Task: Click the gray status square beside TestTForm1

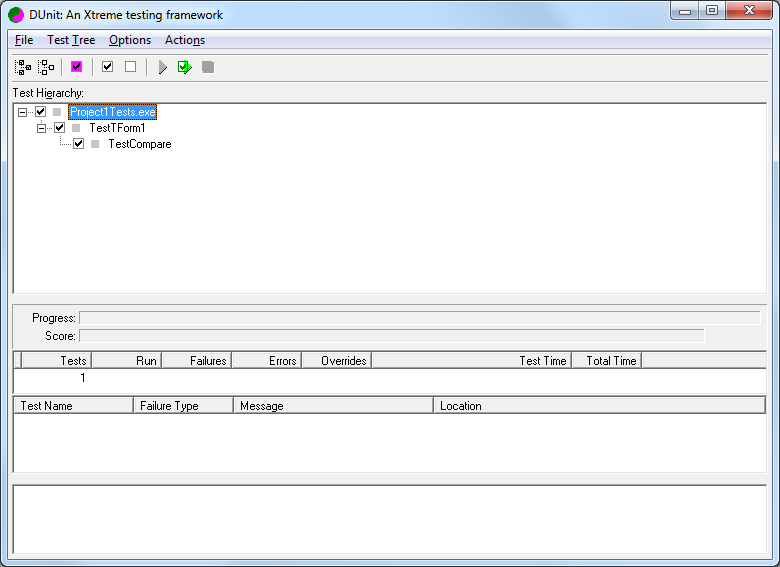Action: coord(76,128)
